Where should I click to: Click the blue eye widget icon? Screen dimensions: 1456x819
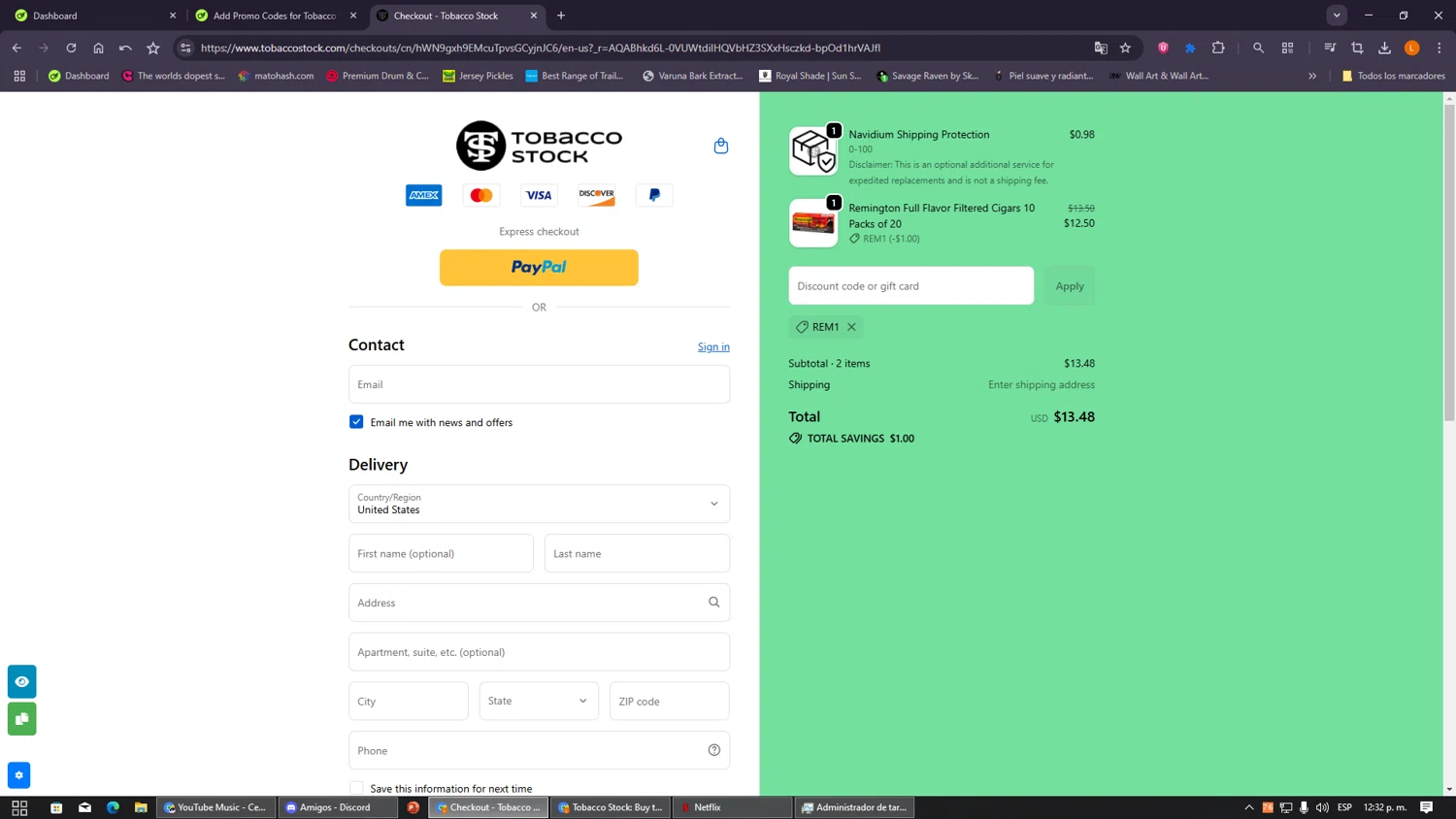click(22, 681)
